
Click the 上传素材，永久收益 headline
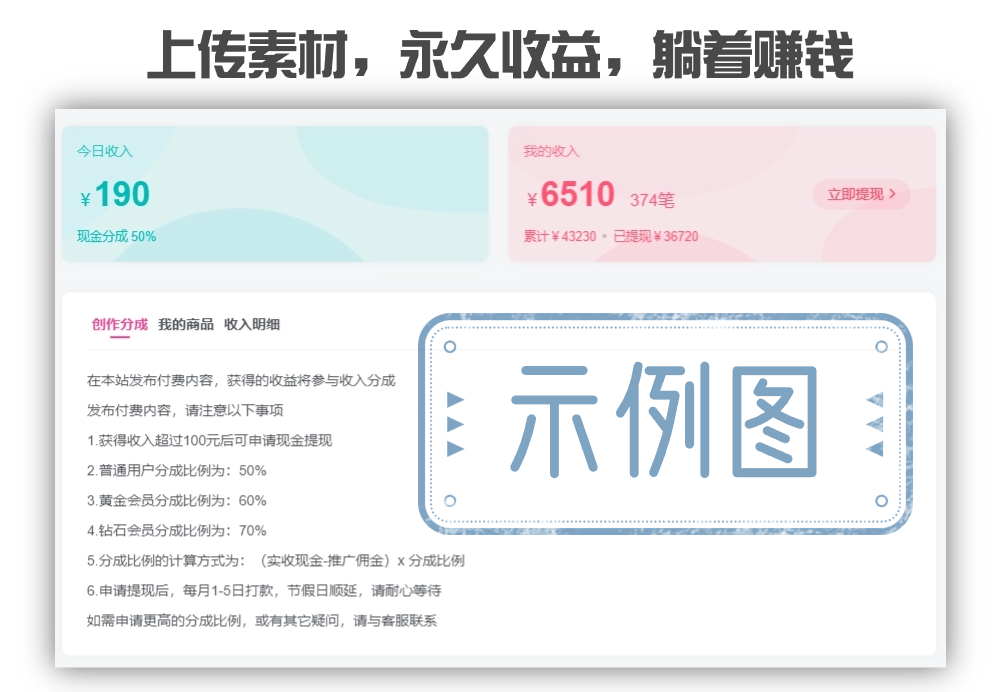(500, 52)
